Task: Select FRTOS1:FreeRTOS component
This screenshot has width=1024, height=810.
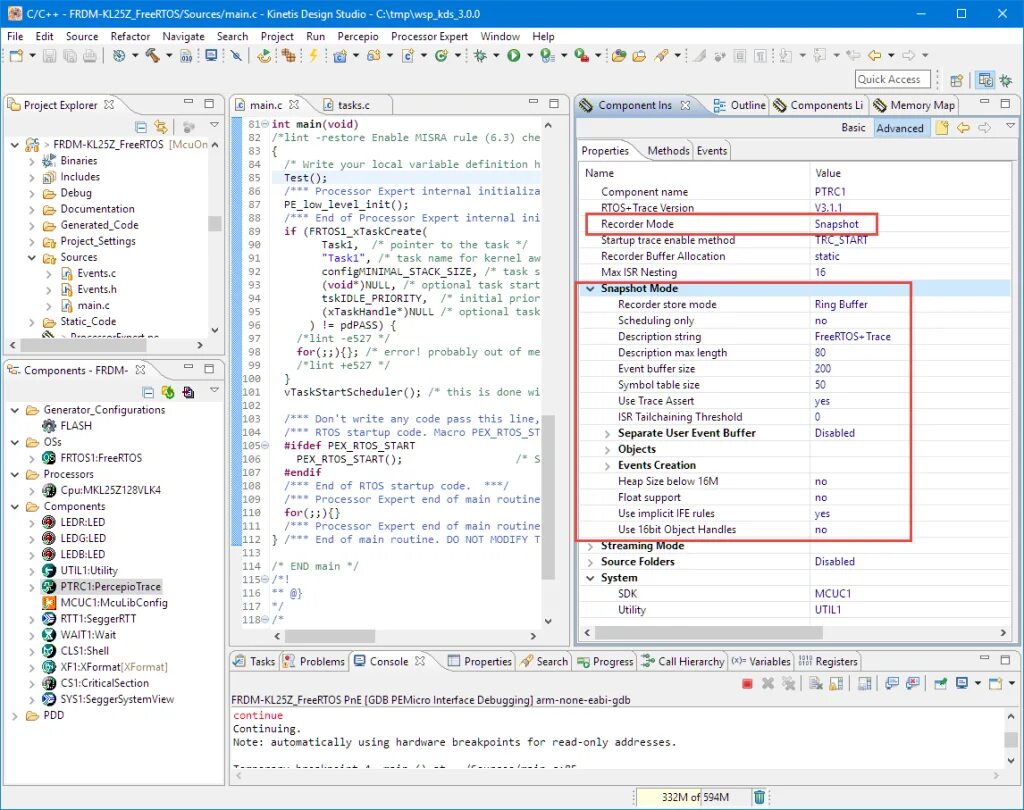Action: (x=101, y=458)
